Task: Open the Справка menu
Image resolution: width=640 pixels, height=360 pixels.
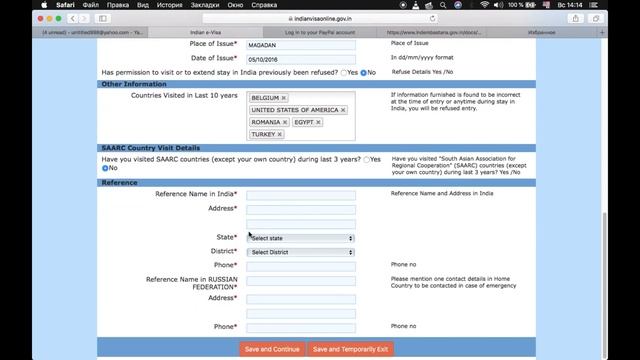Action: click(264, 5)
